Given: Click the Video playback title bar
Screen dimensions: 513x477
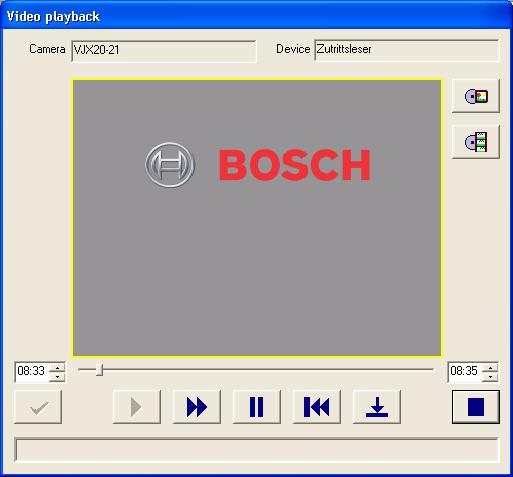Looking at the screenshot, I should 256,16.
